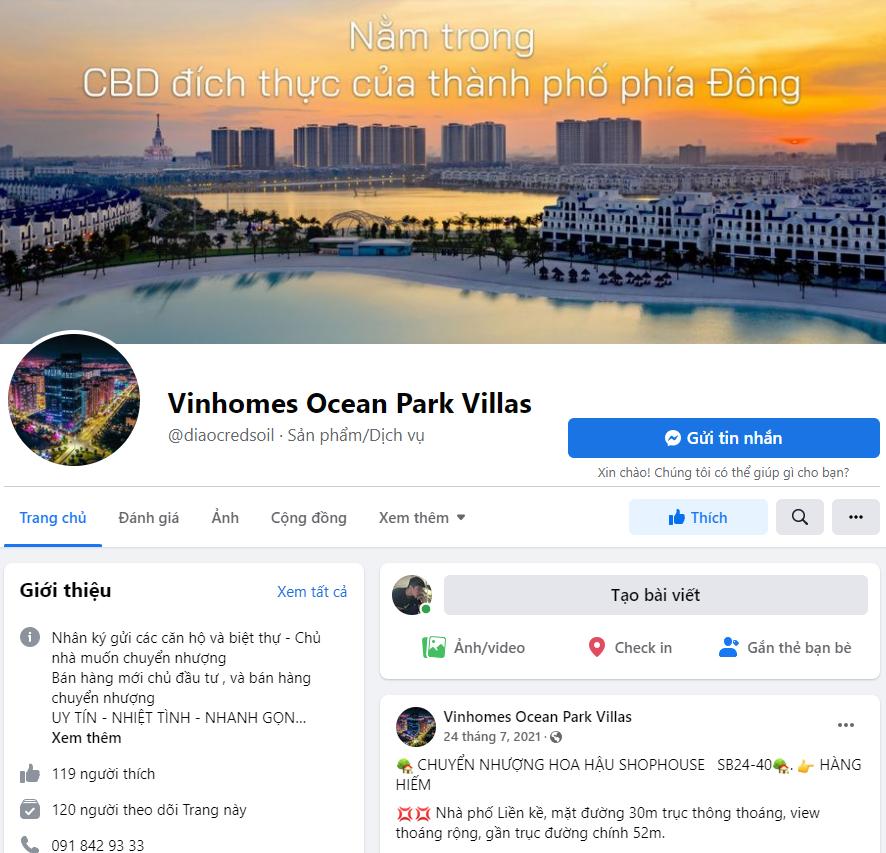
Task: Click the info icon in Giới thiệu section
Action: point(30,637)
